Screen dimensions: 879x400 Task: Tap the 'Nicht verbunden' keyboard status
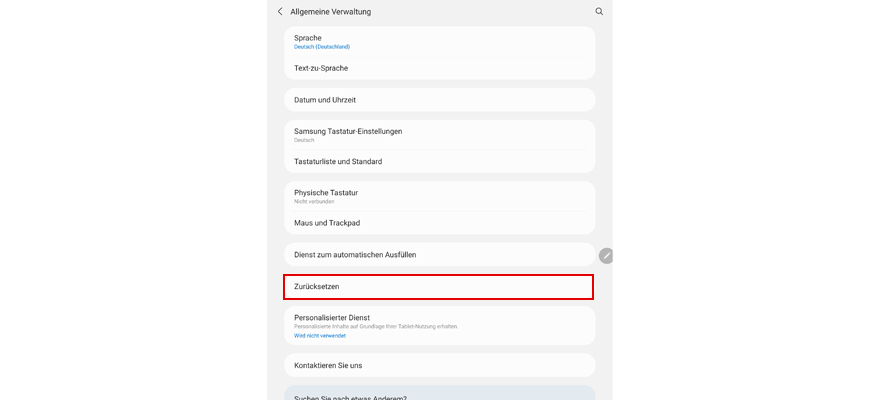click(314, 202)
